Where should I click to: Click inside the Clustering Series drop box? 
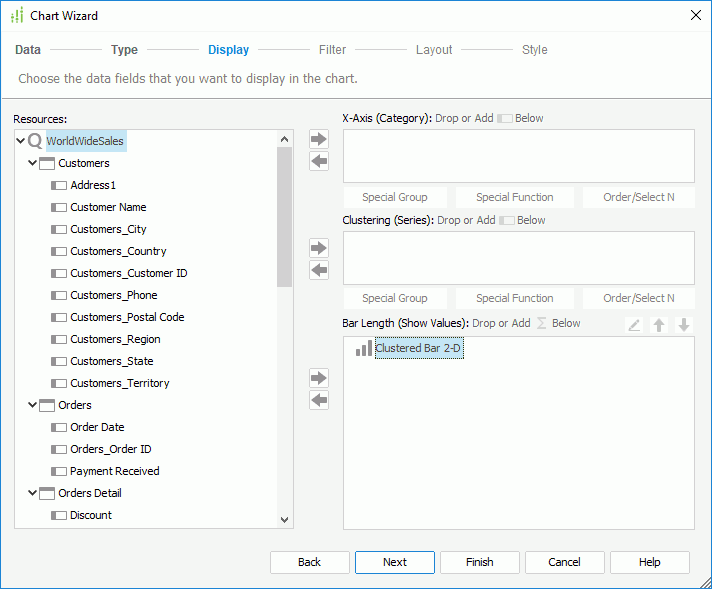pyautogui.click(x=519, y=258)
